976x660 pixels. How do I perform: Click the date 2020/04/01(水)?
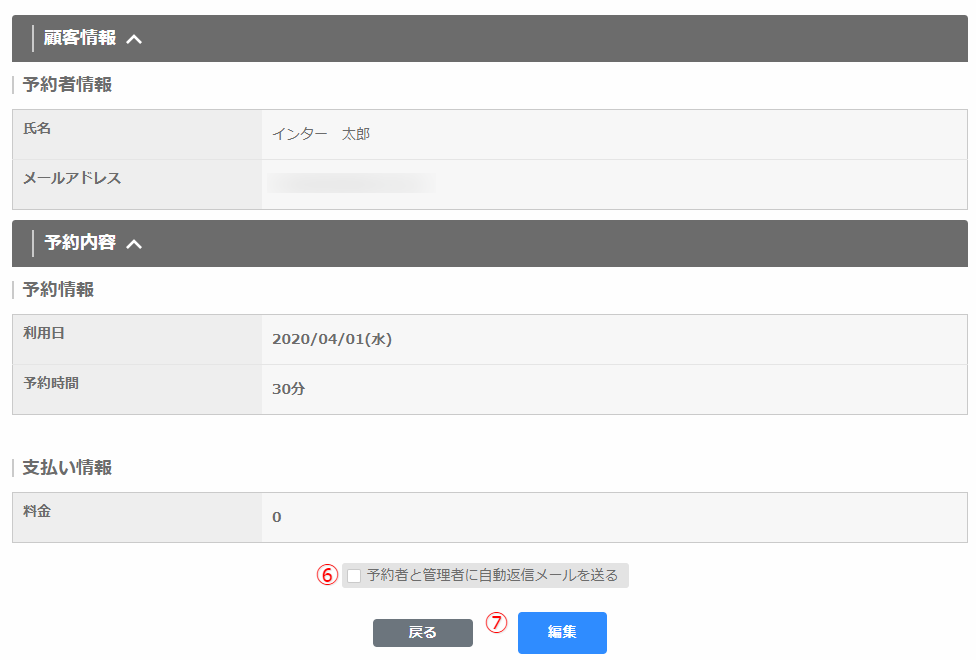coord(331,339)
